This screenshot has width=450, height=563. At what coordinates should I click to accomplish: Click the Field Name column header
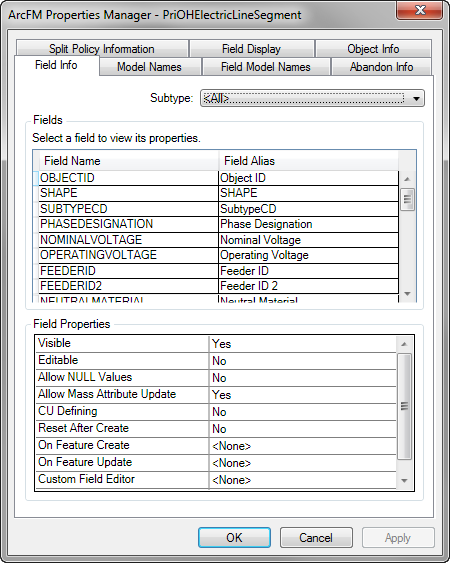(x=129, y=161)
